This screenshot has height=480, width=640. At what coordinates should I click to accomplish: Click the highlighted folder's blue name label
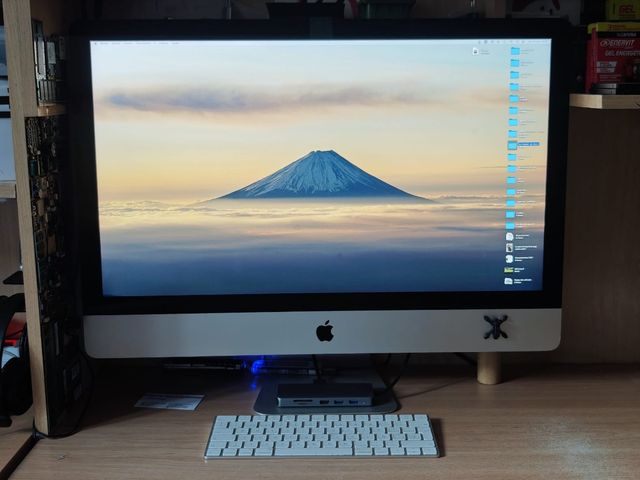527,145
